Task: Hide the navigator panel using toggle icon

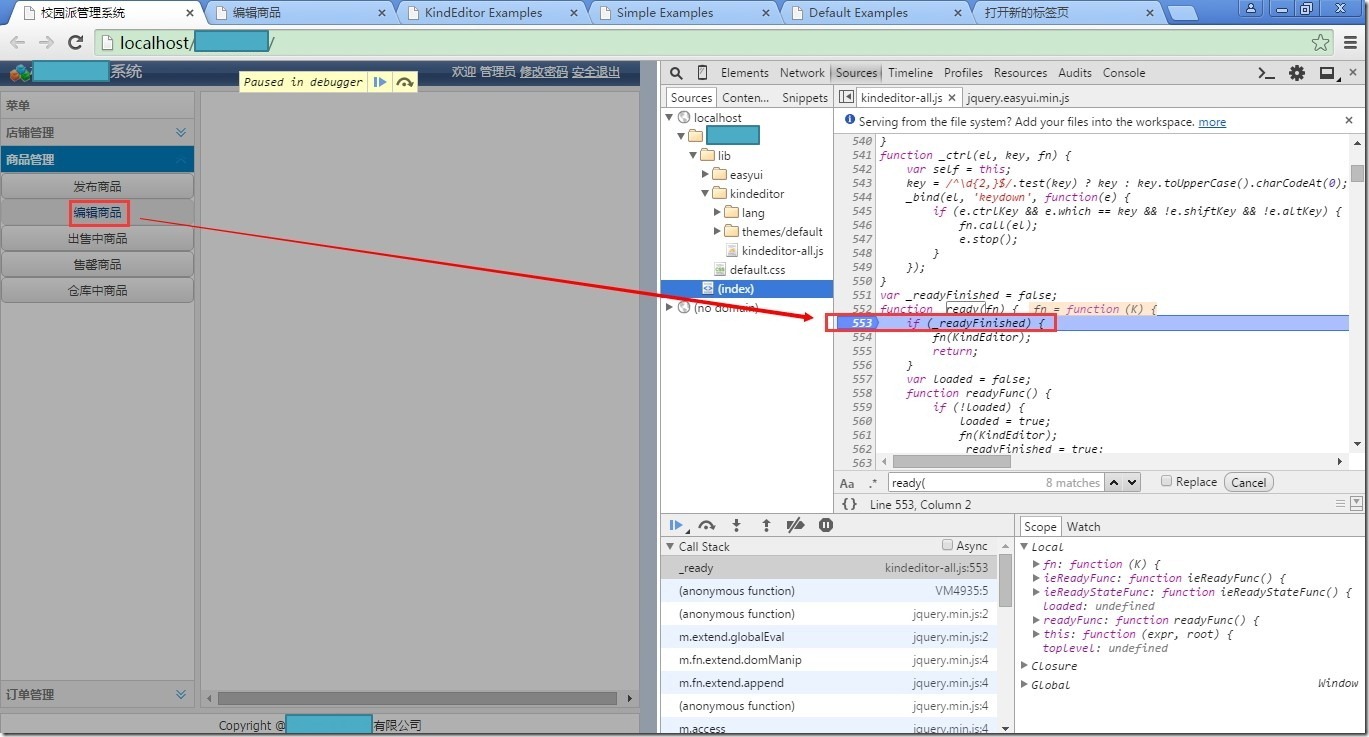Action: pos(846,97)
